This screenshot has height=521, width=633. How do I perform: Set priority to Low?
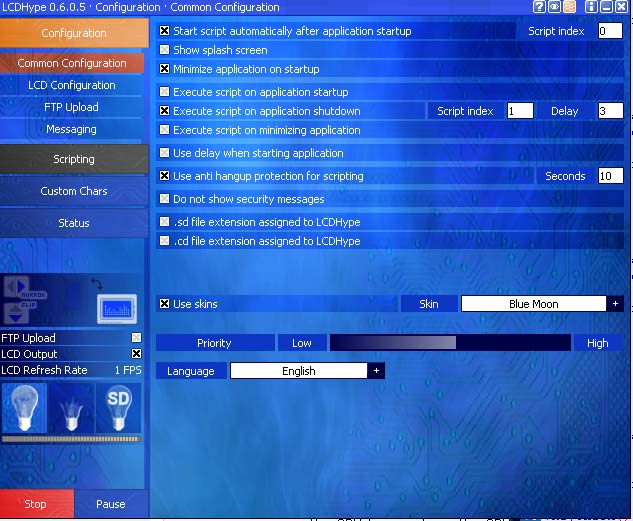tap(302, 343)
